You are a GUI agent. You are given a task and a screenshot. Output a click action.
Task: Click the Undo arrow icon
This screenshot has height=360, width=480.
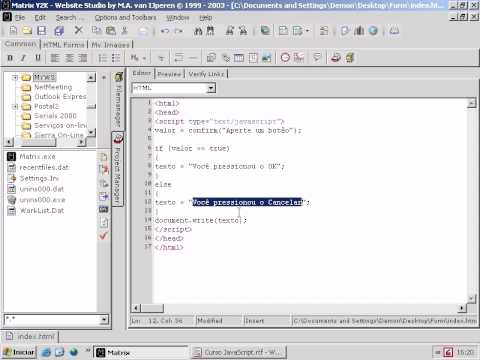[x=165, y=31]
